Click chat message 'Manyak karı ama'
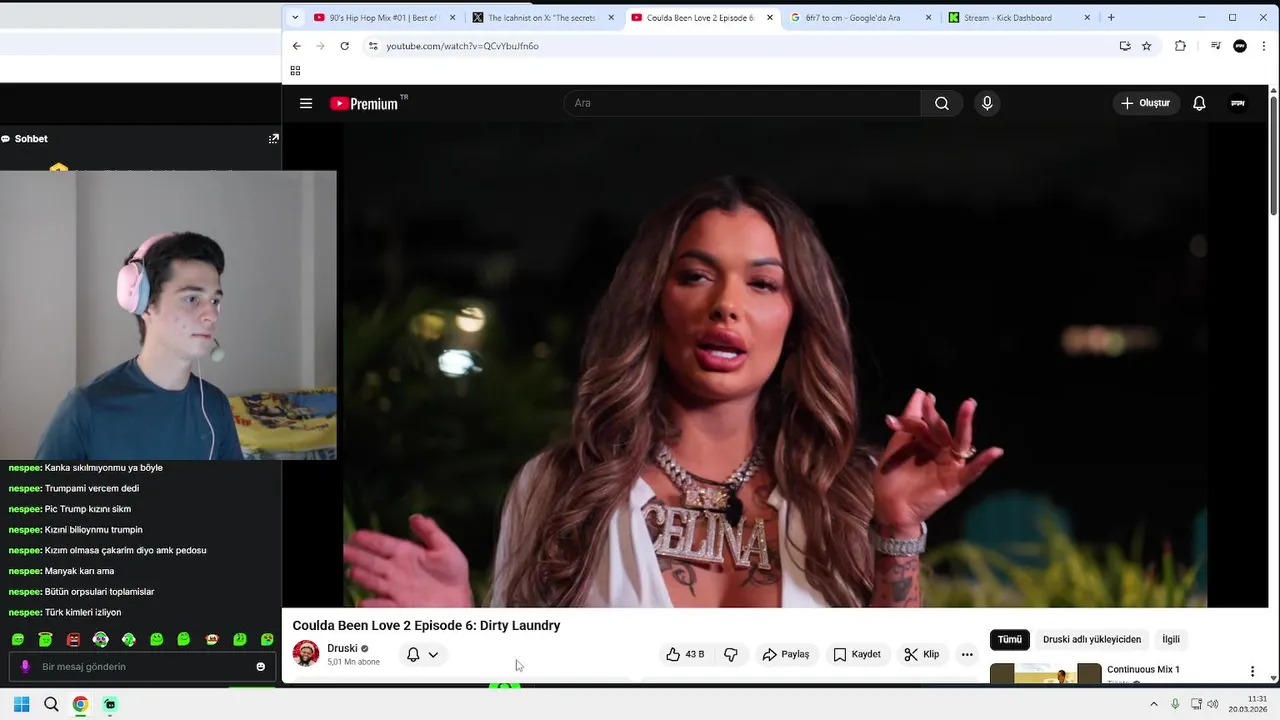 tap(79, 571)
